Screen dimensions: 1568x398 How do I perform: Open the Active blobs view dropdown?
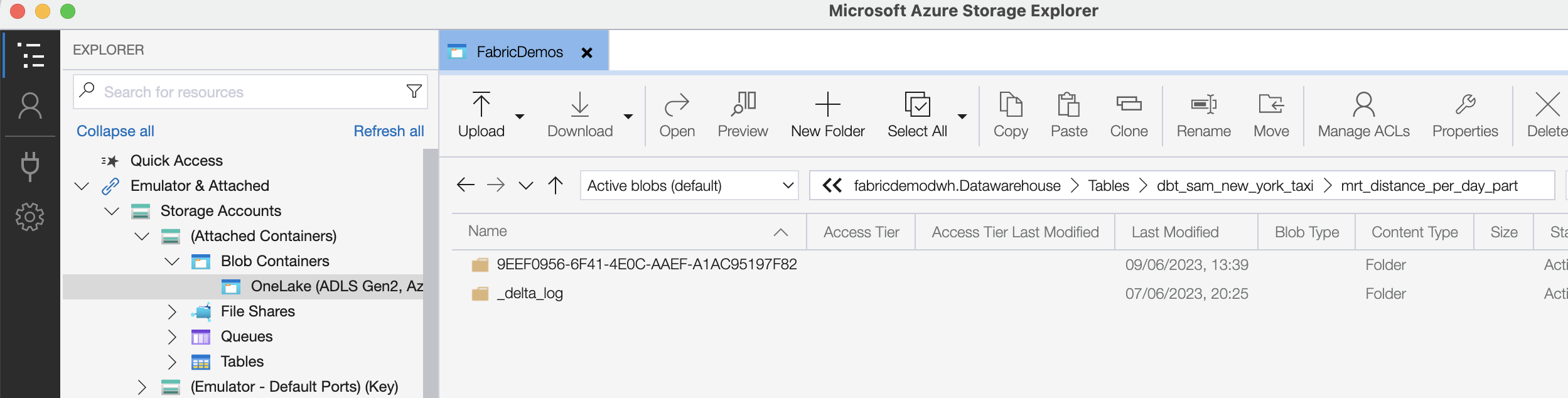(x=689, y=186)
